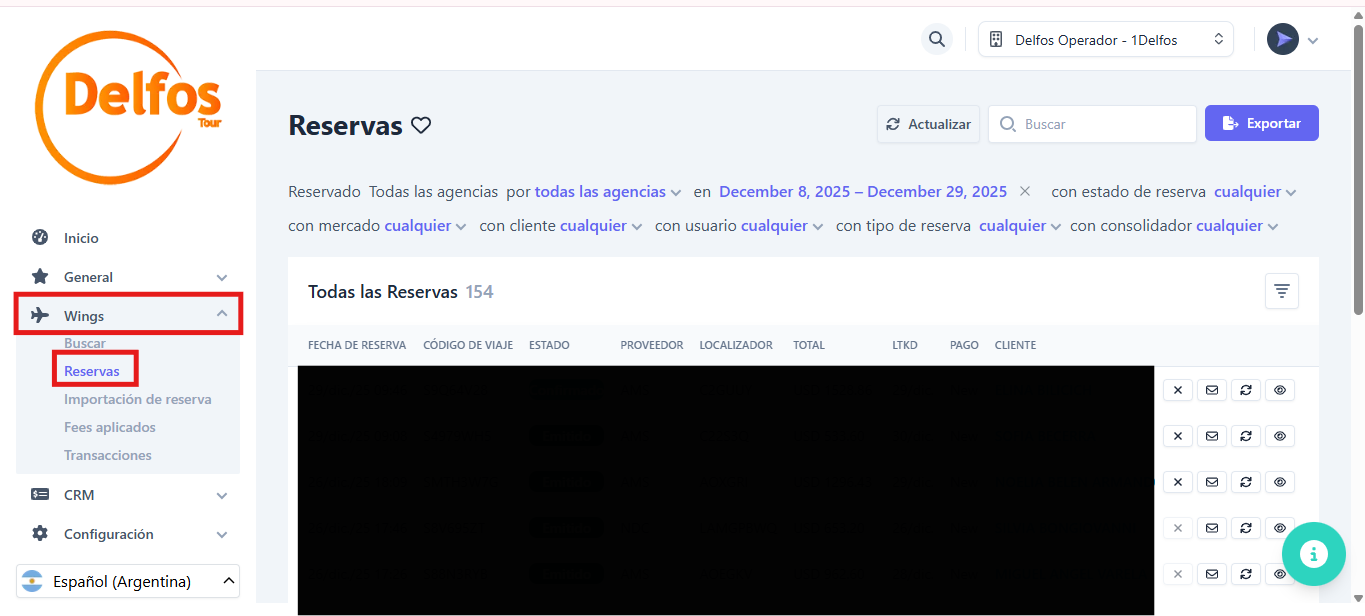This screenshot has width=1365, height=616.
Task: Click the magnifier search icon in top bar
Action: point(936,40)
